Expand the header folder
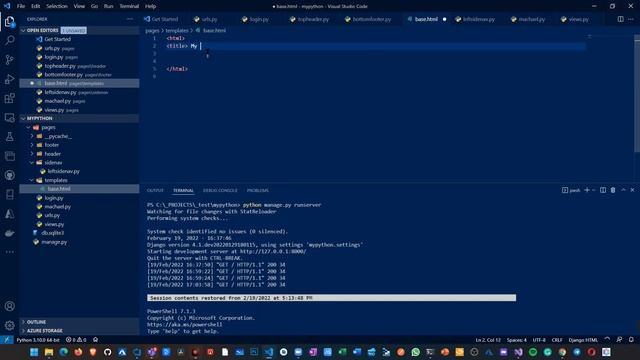 (x=32, y=154)
